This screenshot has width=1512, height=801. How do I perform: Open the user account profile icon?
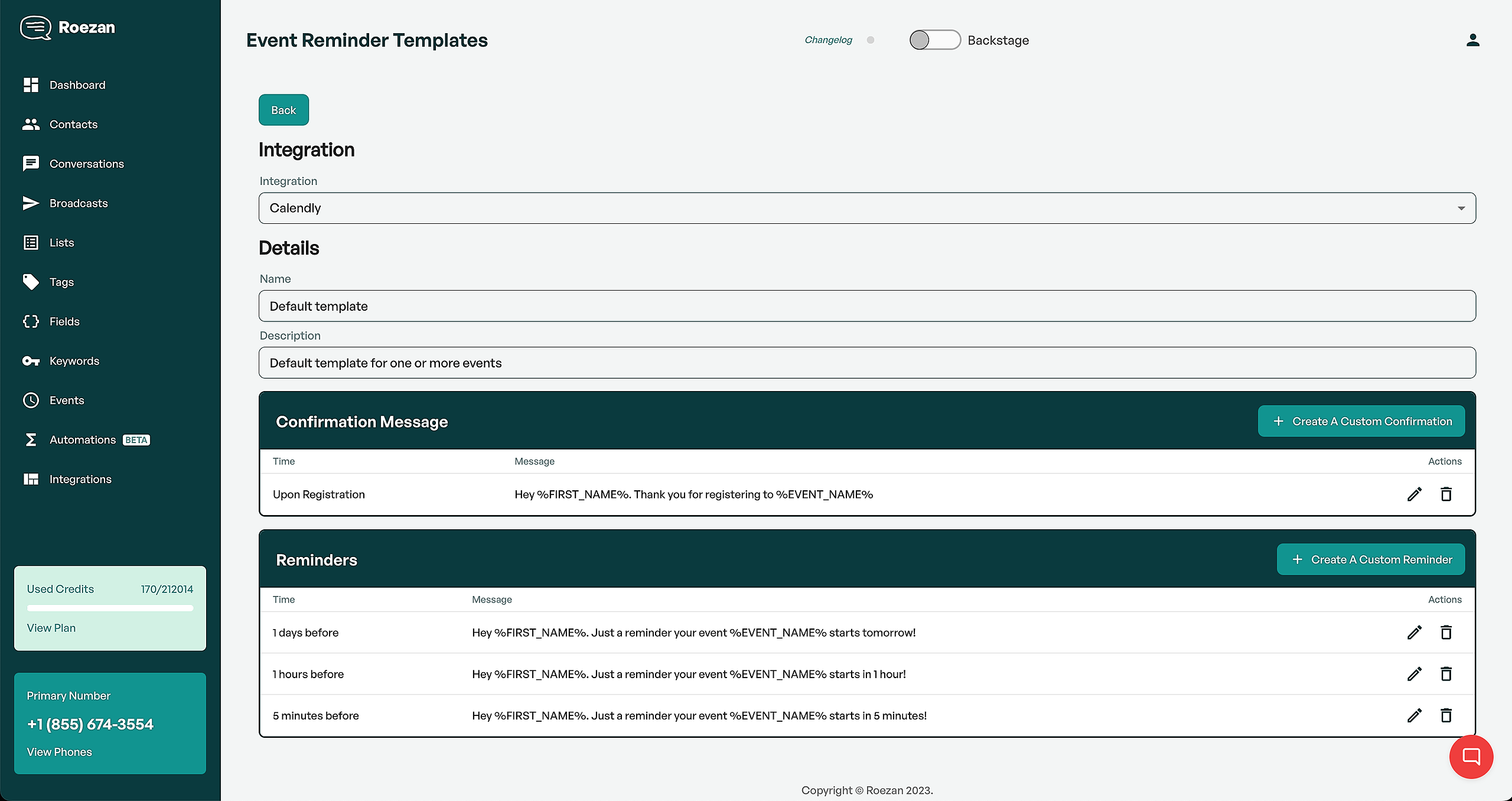(1472, 40)
